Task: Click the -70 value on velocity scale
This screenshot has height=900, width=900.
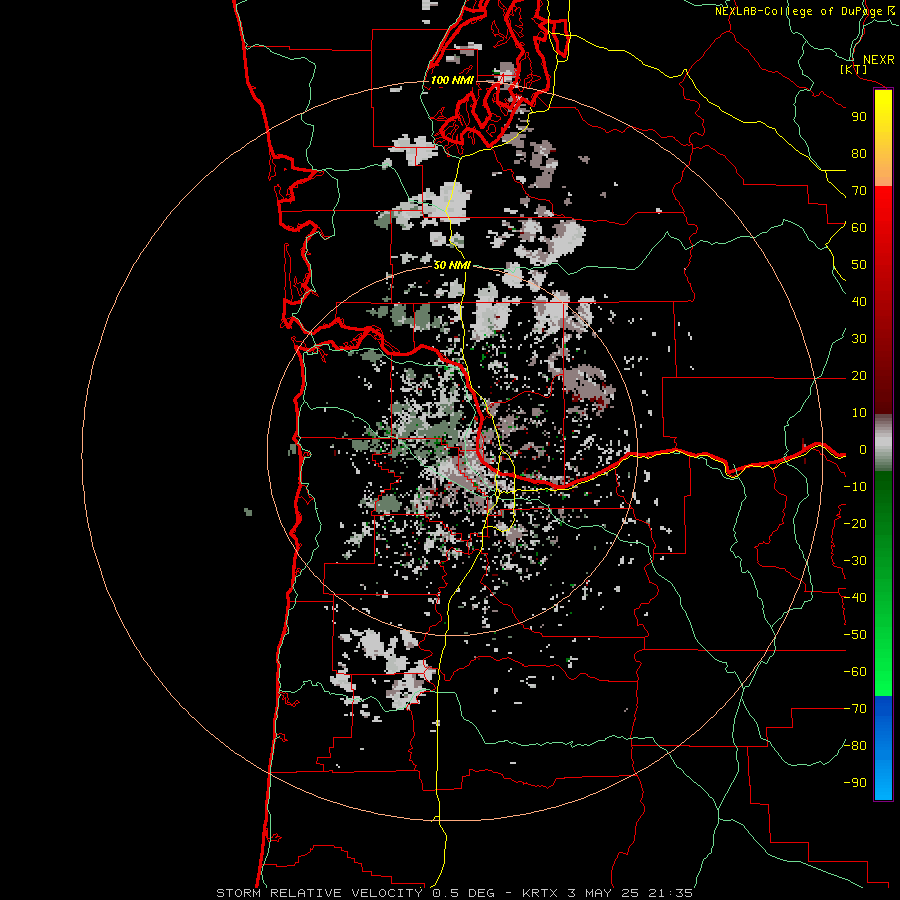Action: point(855,709)
